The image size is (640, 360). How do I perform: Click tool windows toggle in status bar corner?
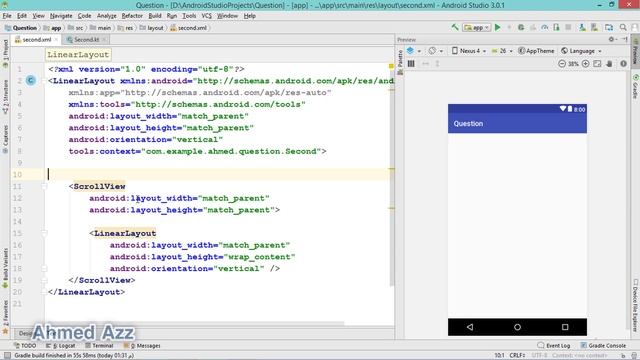click(x=7, y=356)
